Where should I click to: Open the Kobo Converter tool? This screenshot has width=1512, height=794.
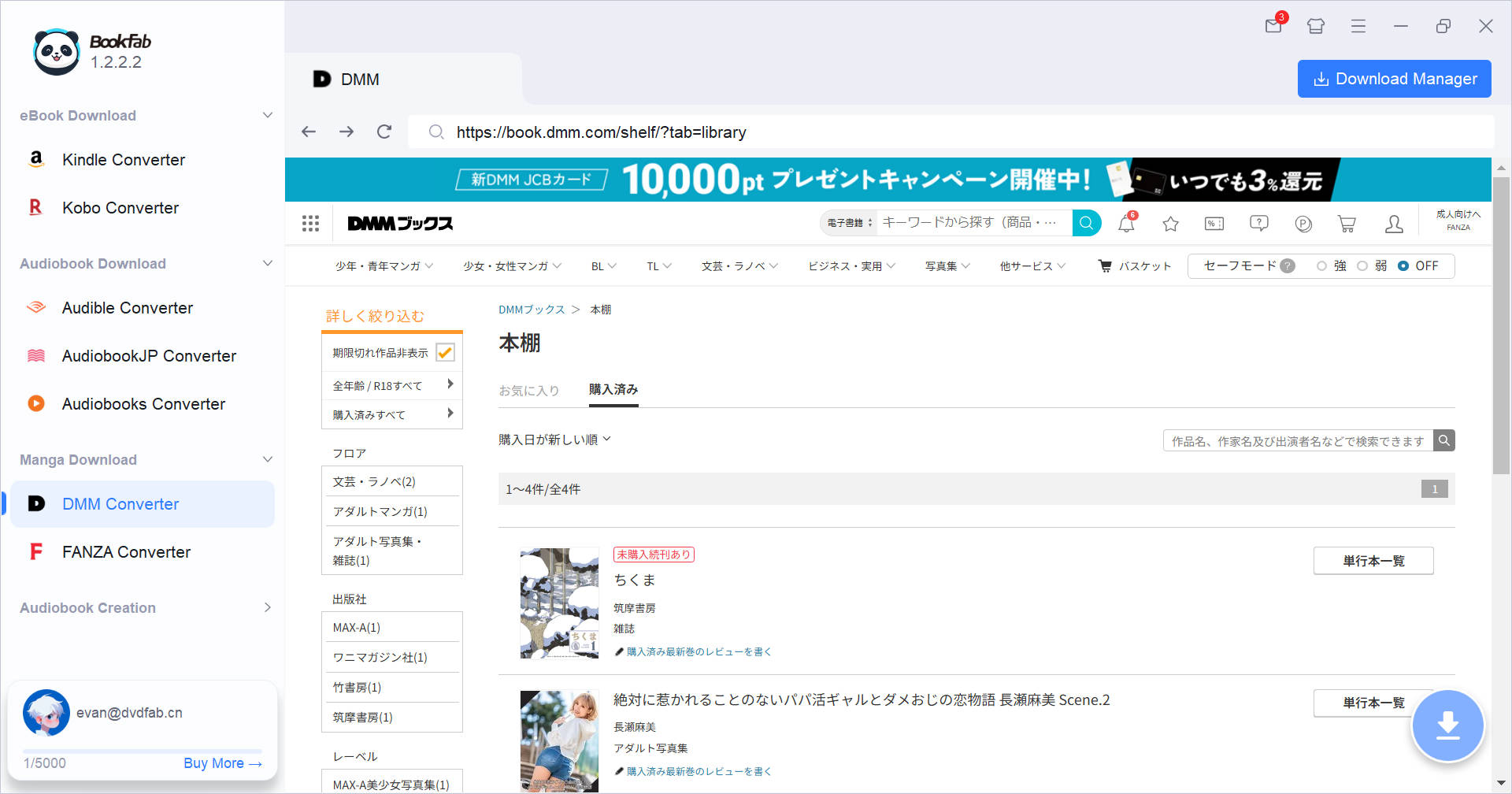pos(120,207)
